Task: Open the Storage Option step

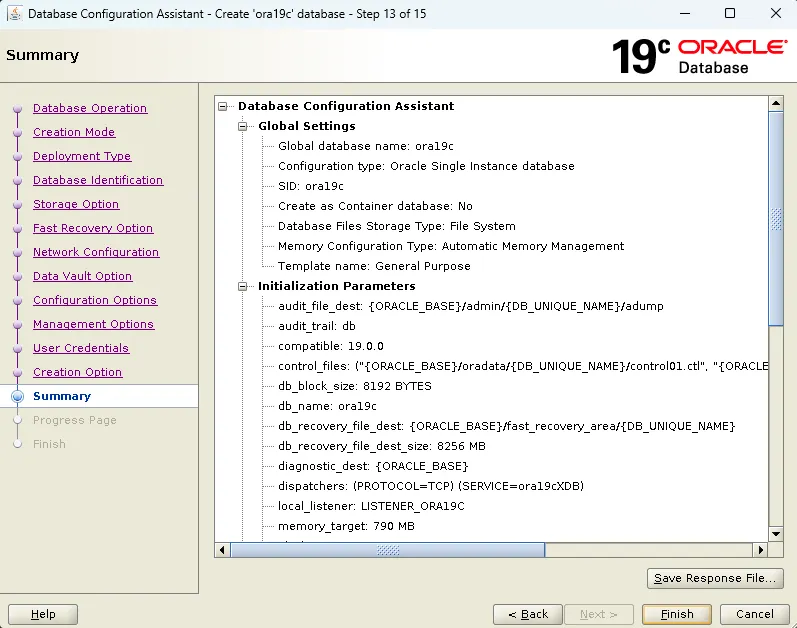Action: pos(76,204)
